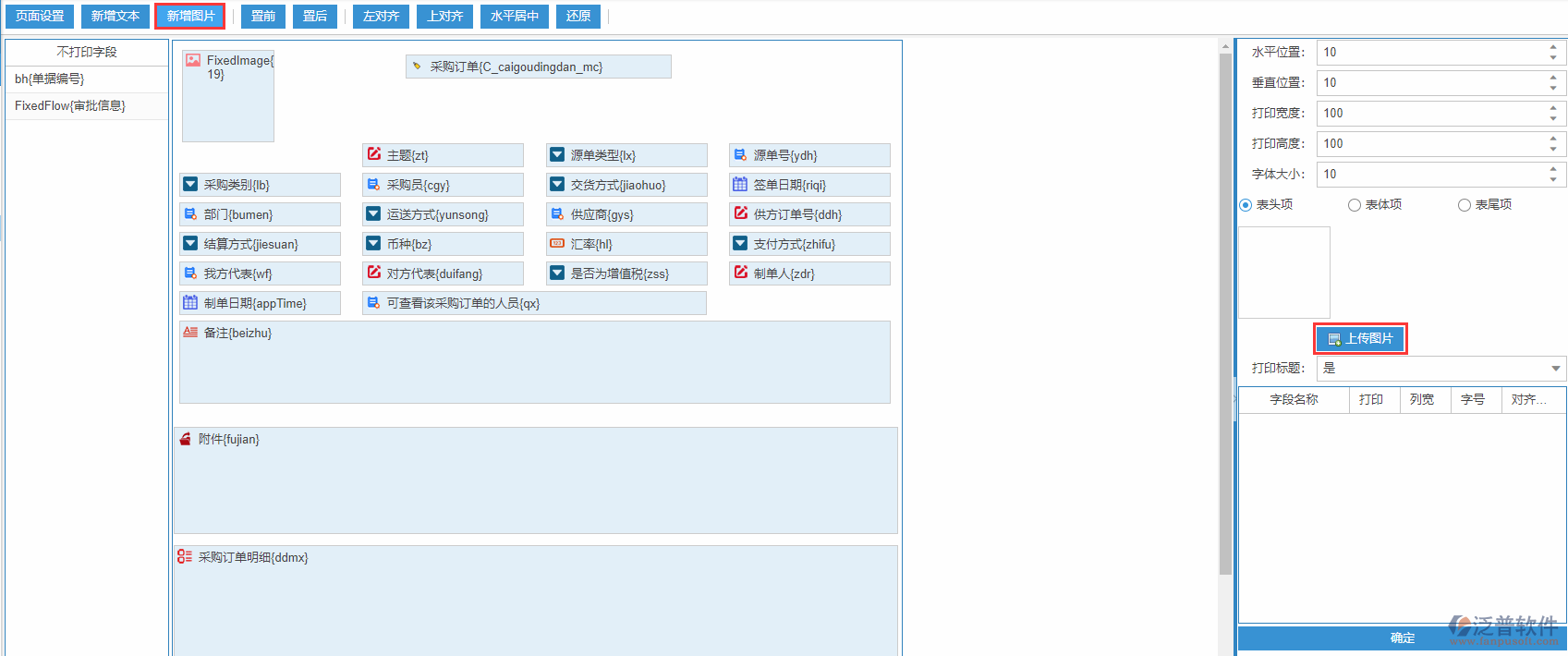
Task: Decrease 字体大小 value with down arrow
Action: [x=1553, y=179]
